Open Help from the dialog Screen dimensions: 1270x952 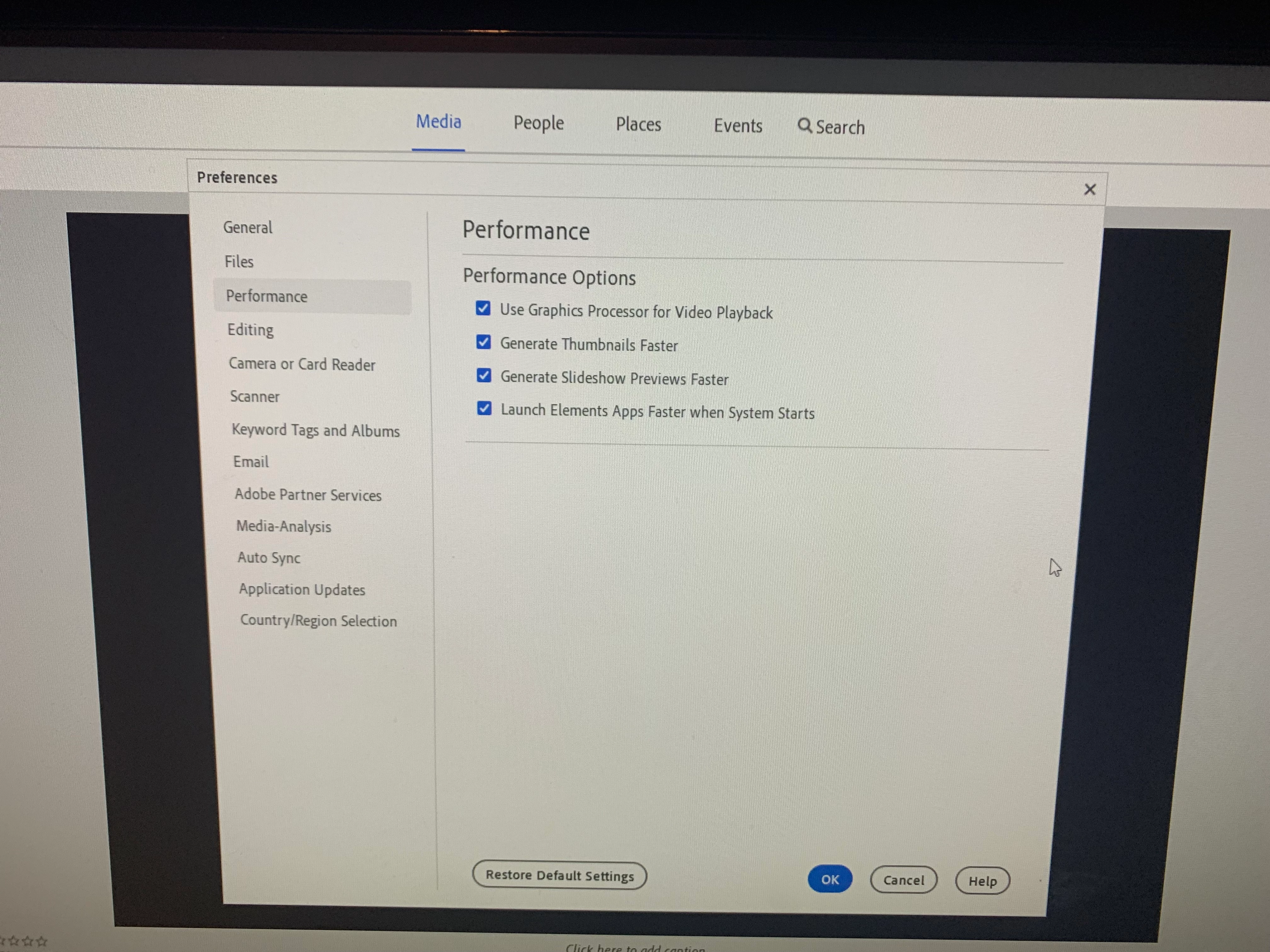tap(982, 881)
